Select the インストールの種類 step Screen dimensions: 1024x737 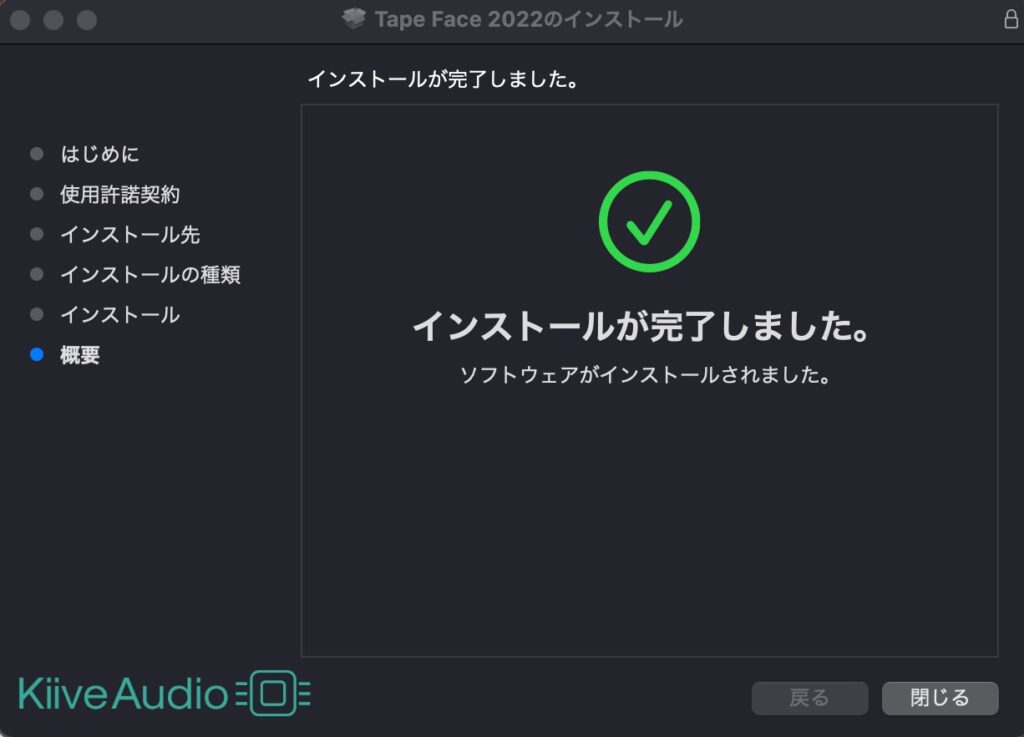[150, 274]
